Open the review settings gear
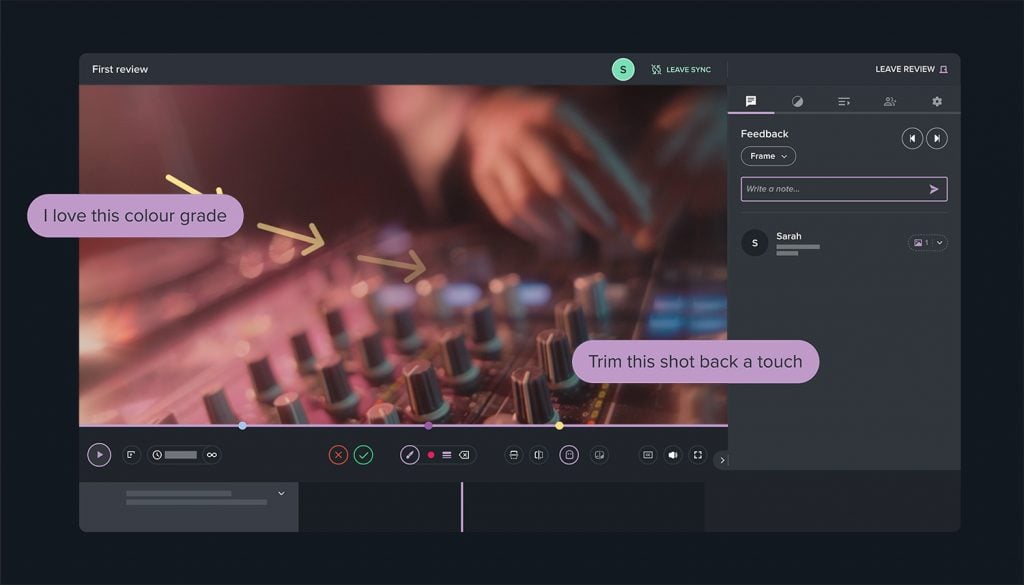The image size is (1024, 585). (x=936, y=101)
